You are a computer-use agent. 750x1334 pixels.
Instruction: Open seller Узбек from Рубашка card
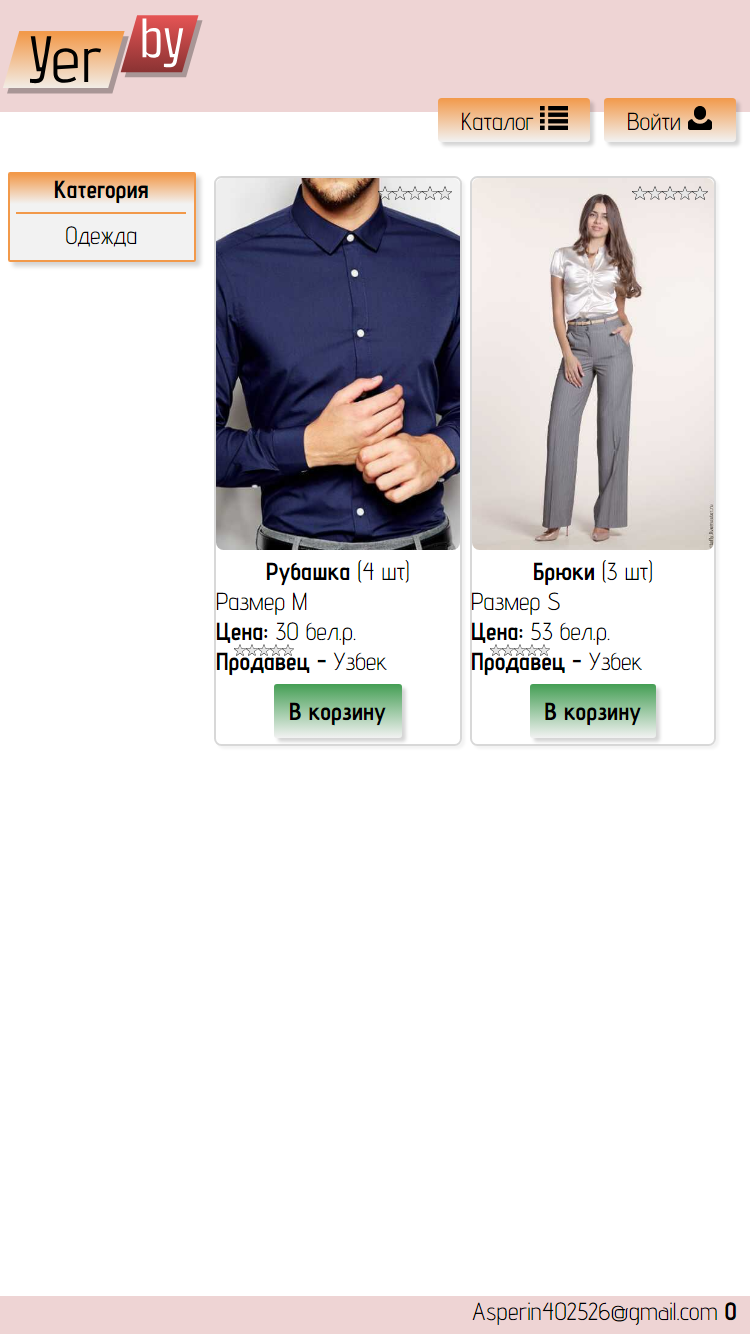360,662
